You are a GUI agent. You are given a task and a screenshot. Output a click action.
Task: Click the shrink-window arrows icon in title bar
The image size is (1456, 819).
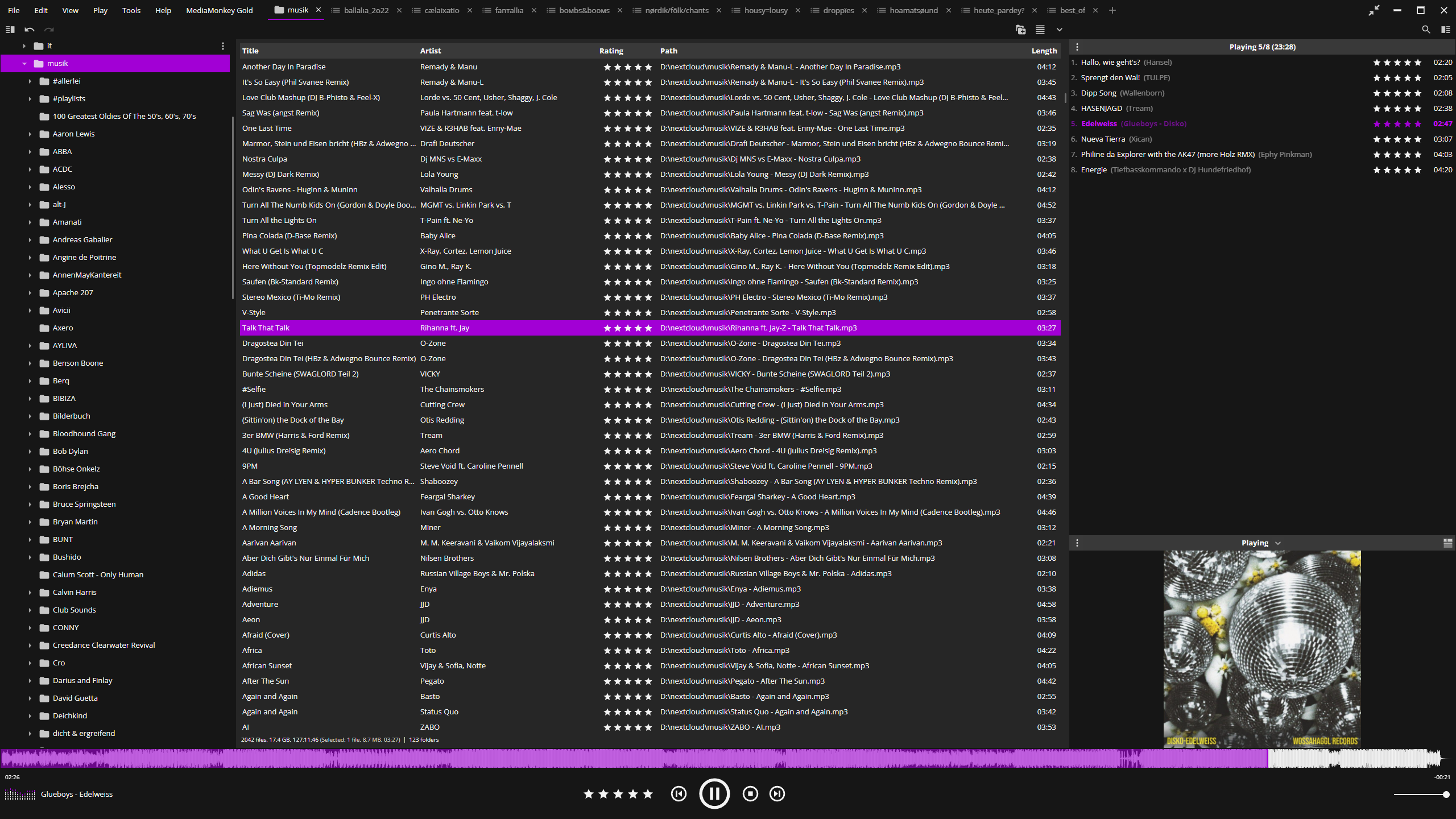(1374, 10)
